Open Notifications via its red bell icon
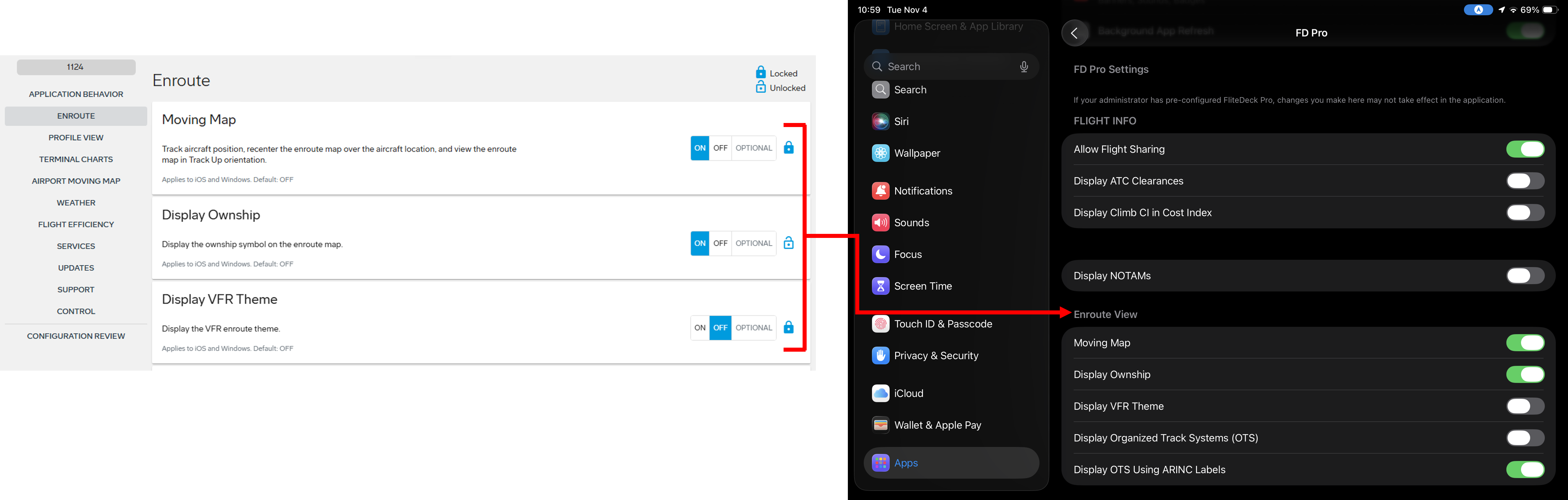Screen dimensions: 1568x500 click(x=880, y=190)
